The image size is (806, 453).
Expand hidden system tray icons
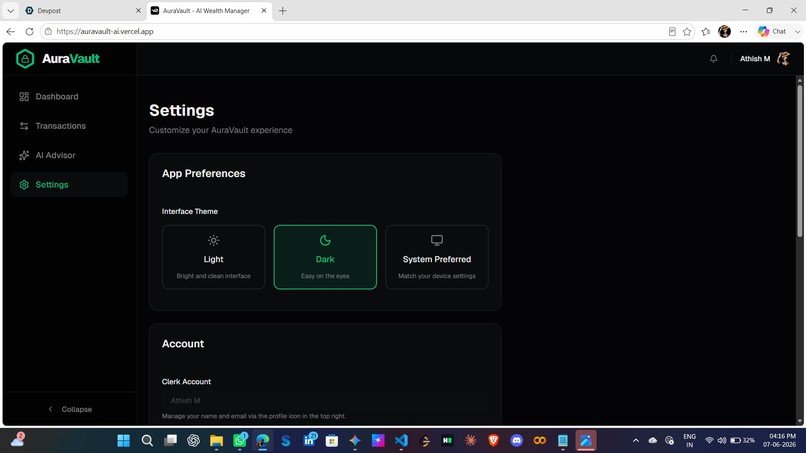635,441
